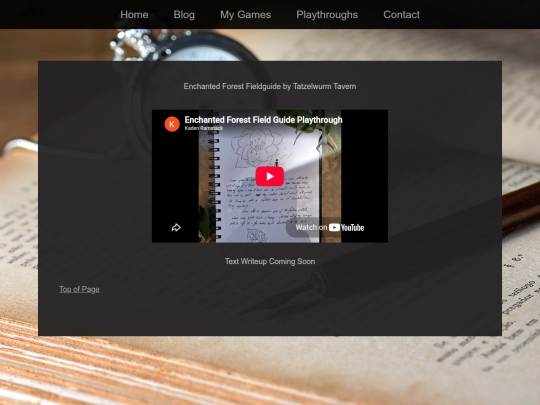540x405 pixels.
Task: Play the Enchanted Forest video
Action: pos(270,176)
